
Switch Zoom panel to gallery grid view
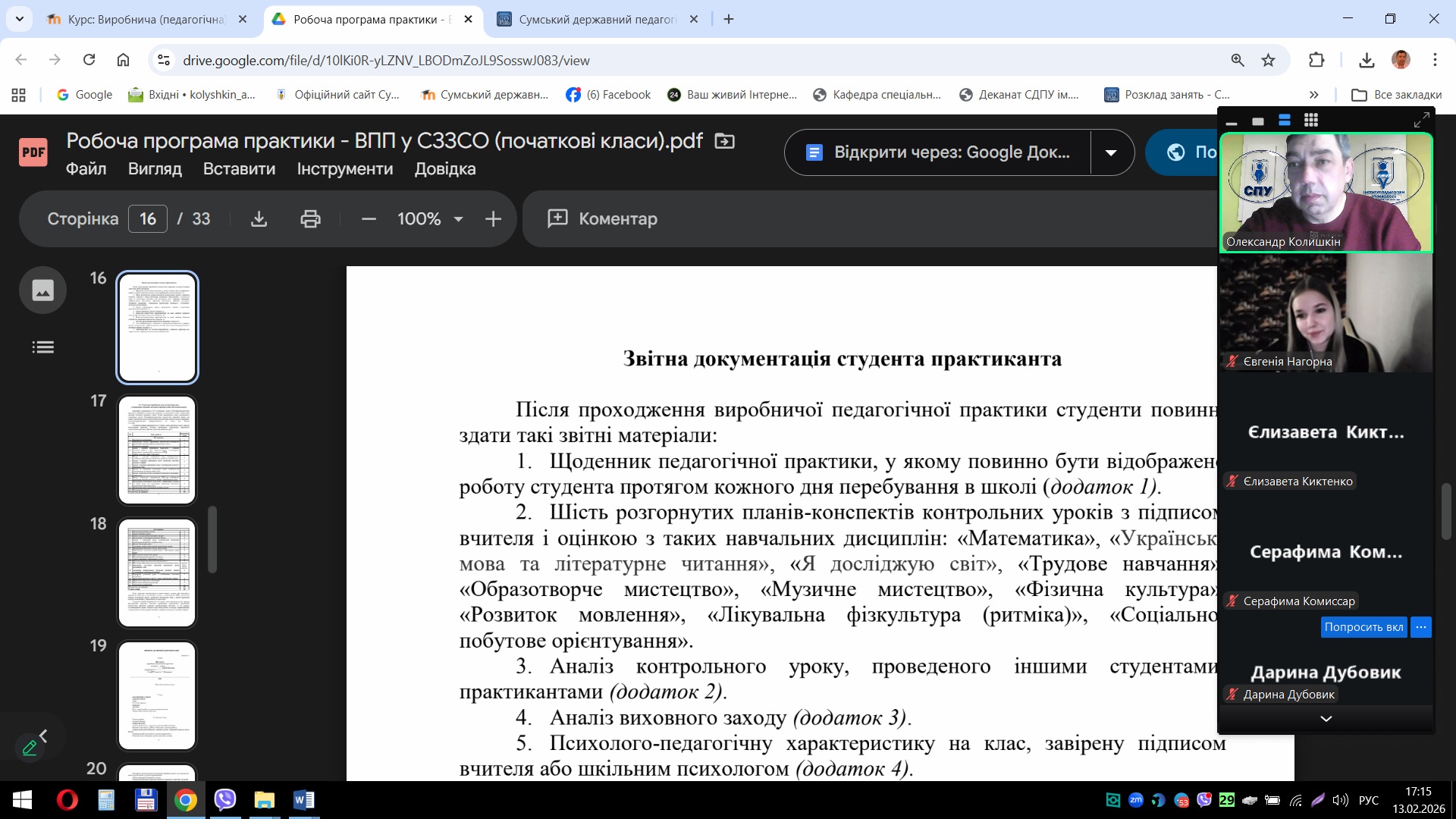coord(1310,120)
